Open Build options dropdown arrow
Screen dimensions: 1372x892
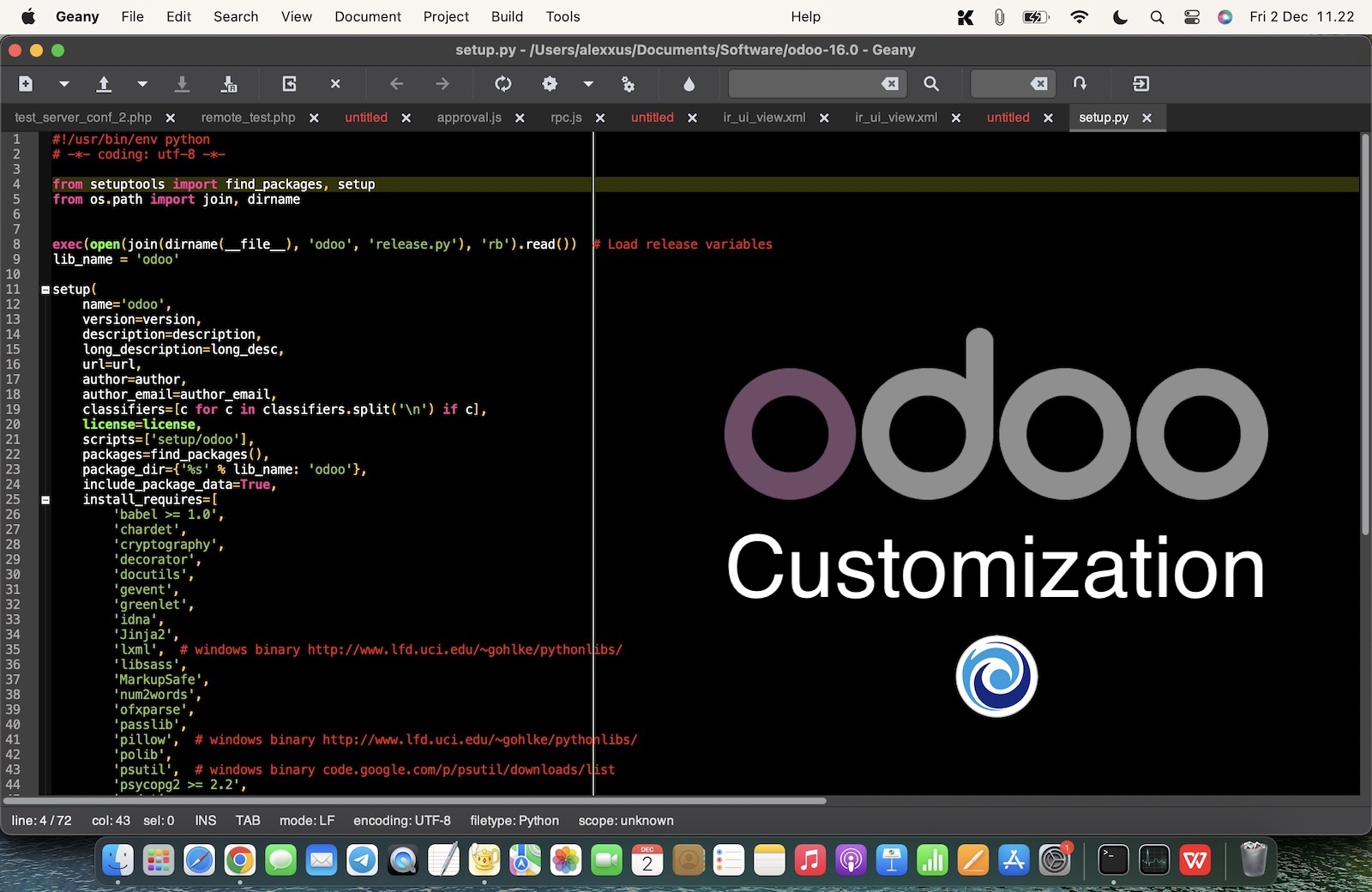588,83
